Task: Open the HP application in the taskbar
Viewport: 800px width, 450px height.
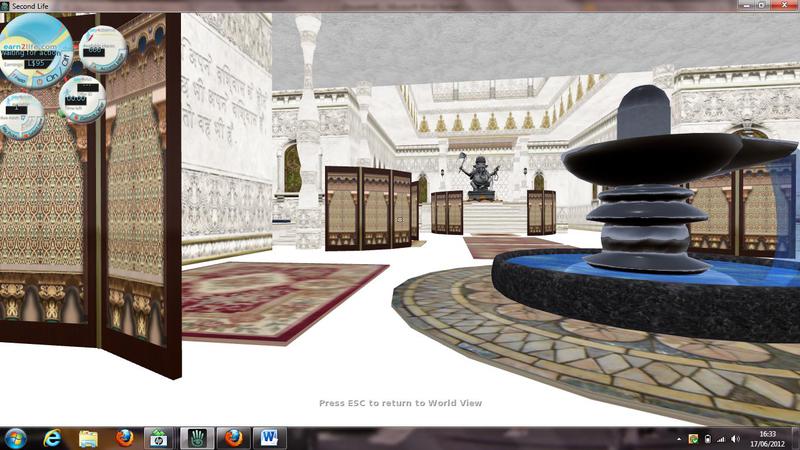Action: click(x=158, y=438)
